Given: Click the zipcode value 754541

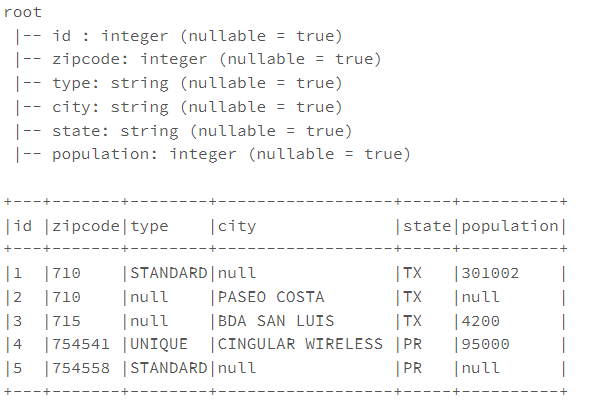Looking at the screenshot, I should (x=81, y=344).
